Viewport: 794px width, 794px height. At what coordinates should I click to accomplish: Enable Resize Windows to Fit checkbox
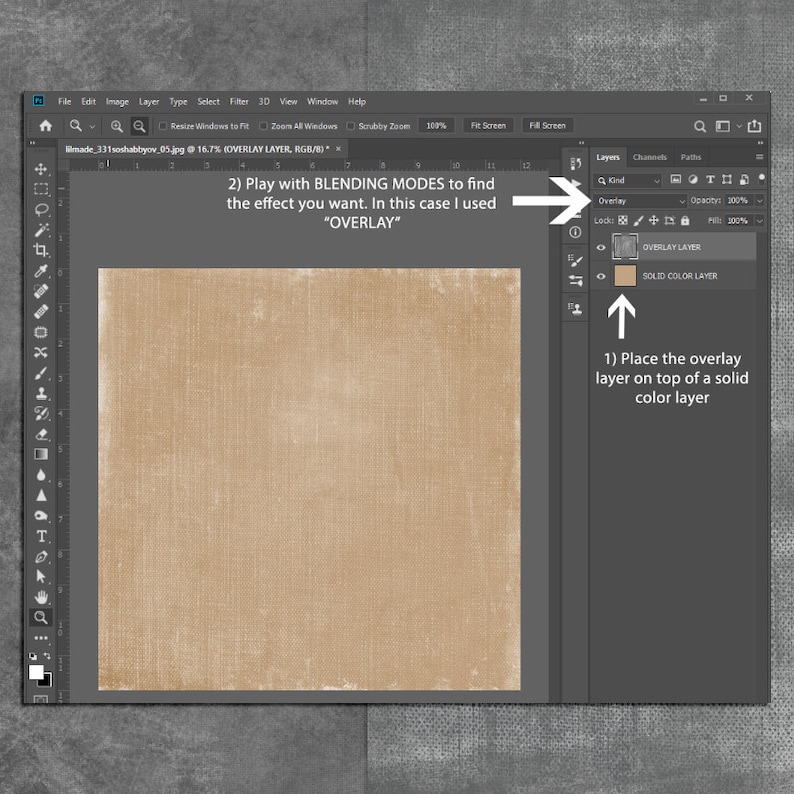click(163, 126)
